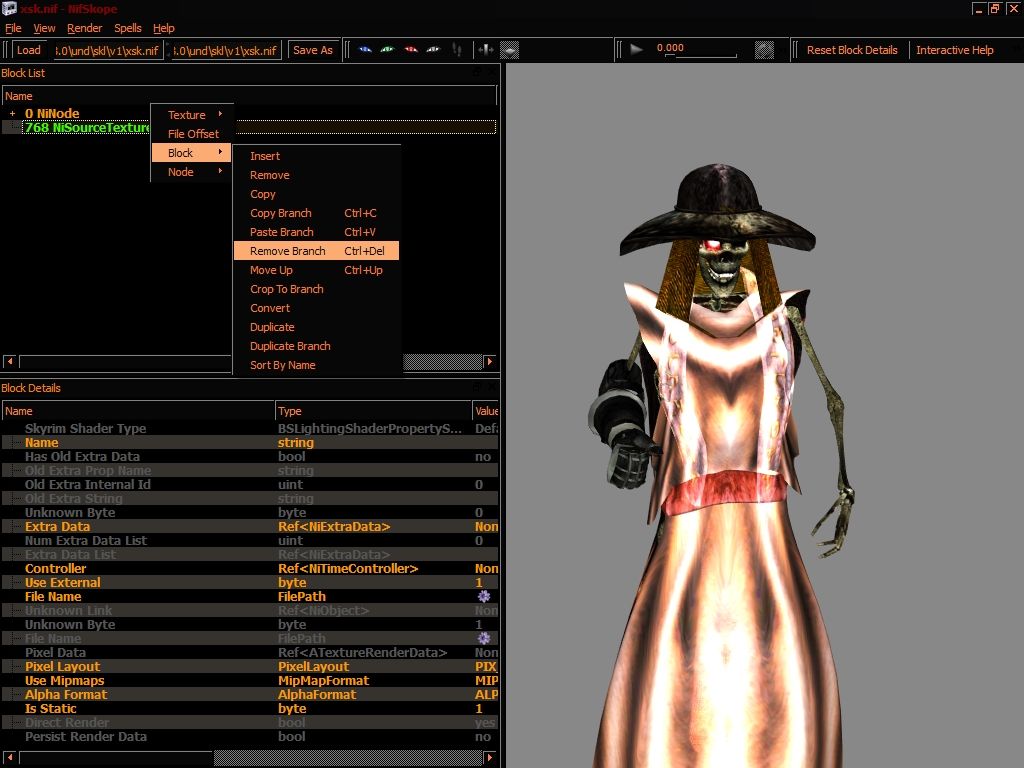The image size is (1024, 768).
Task: Select the Skyrim Shader Type row
Action: (250, 428)
